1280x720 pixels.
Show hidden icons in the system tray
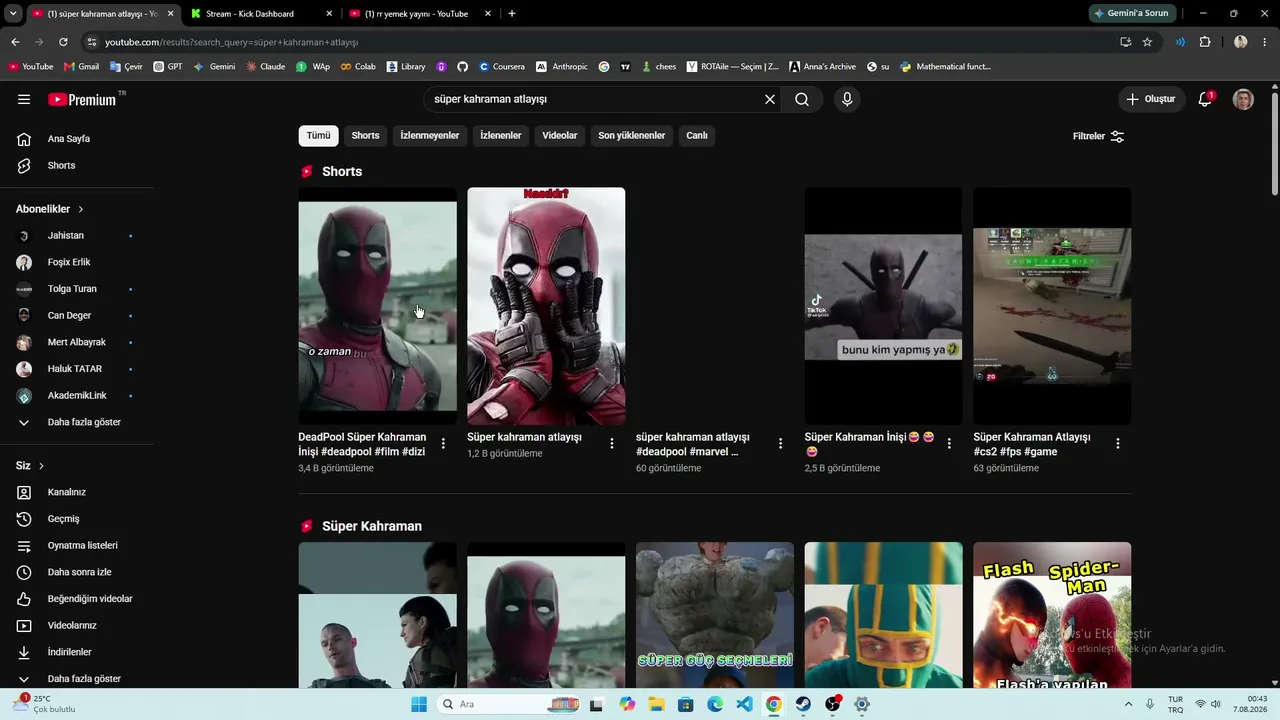pos(1129,704)
